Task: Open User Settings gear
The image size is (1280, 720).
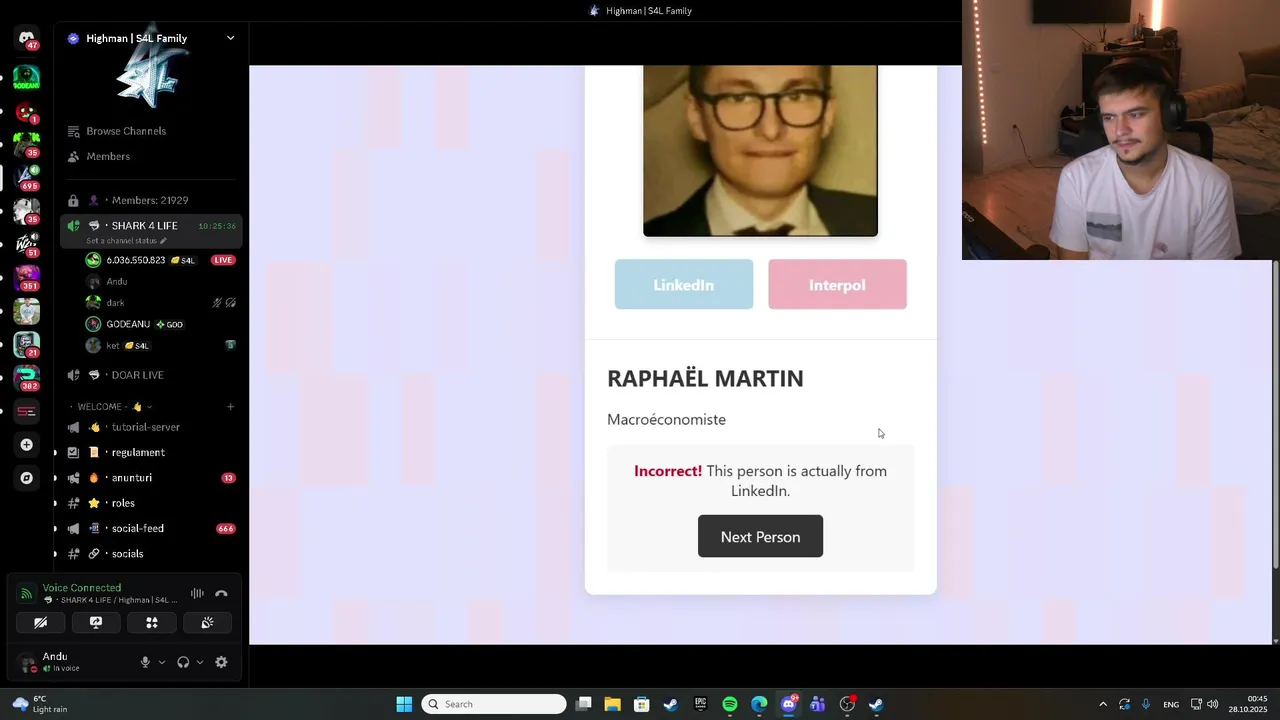Action: click(x=221, y=662)
